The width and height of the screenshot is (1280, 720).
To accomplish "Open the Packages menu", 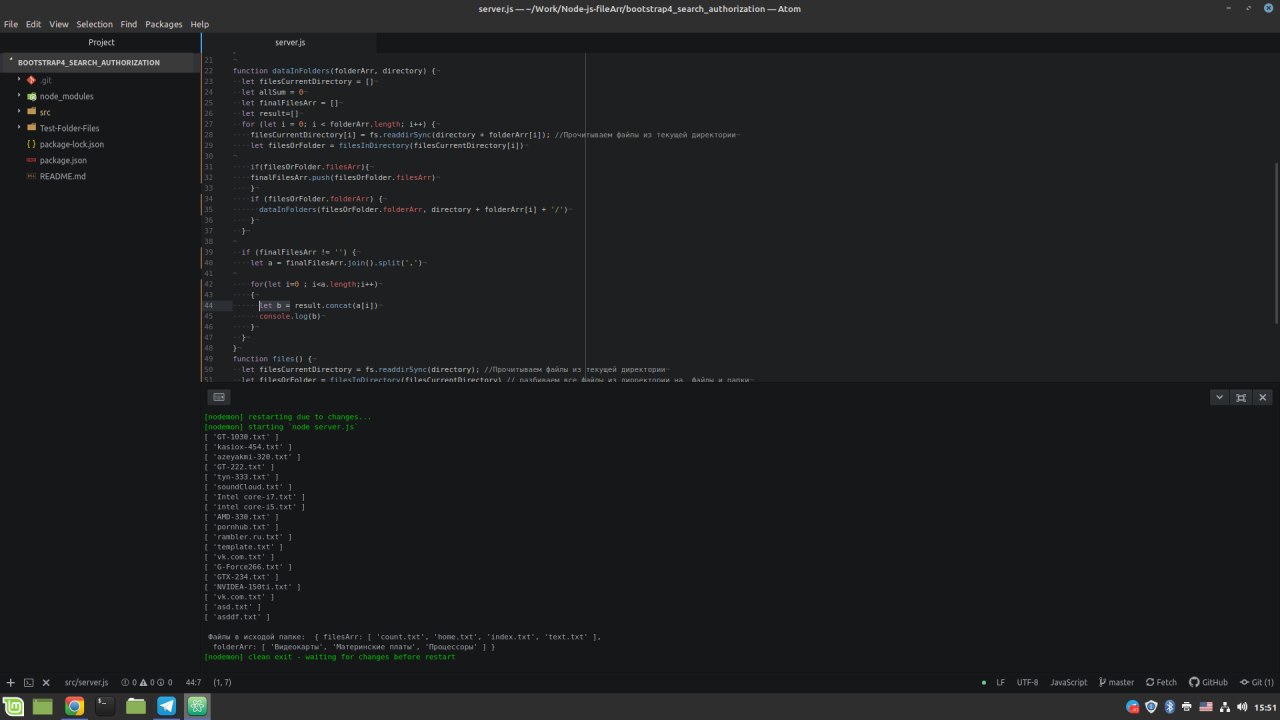I will click(x=164, y=24).
